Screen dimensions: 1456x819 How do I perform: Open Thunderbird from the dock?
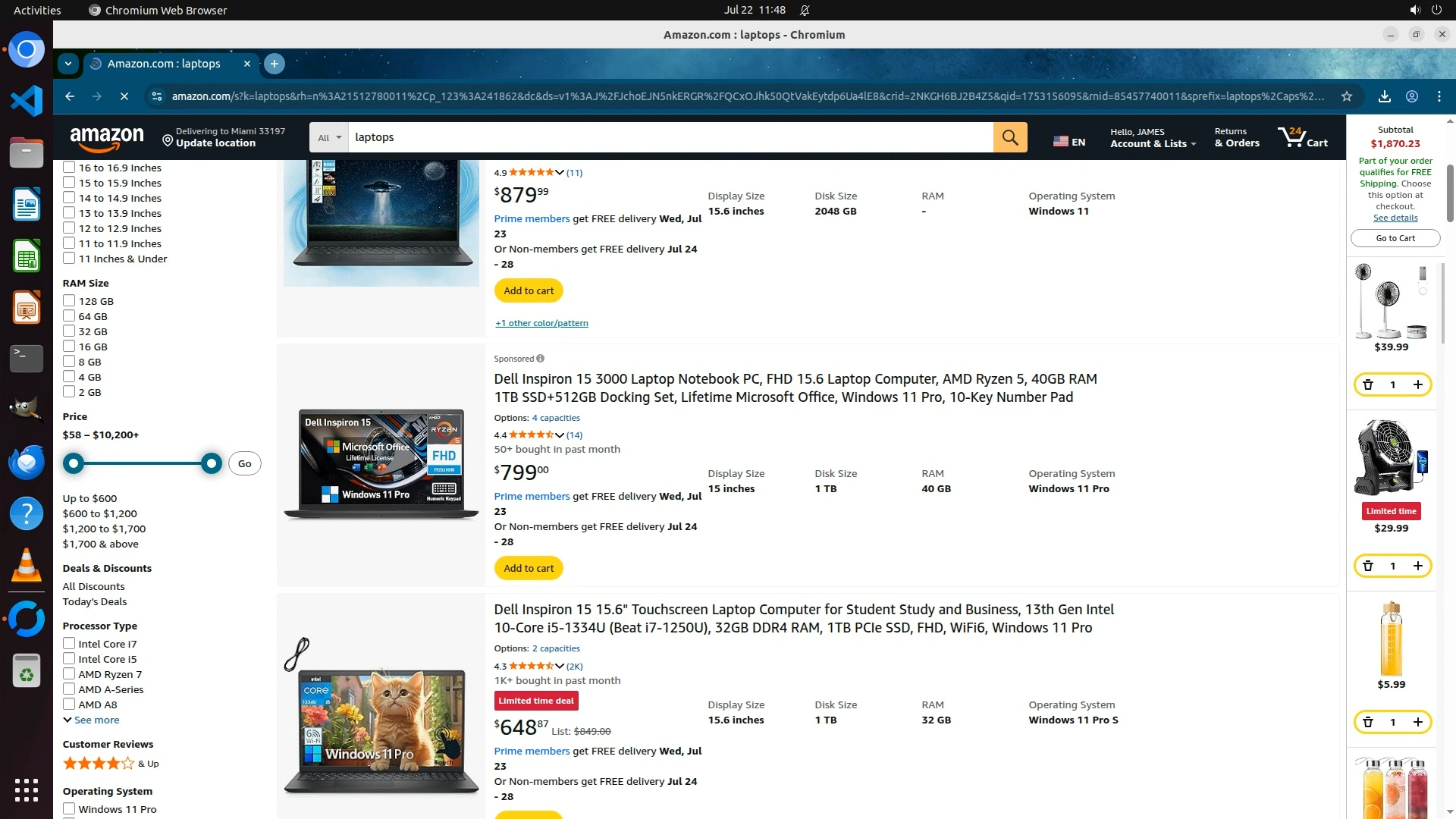[x=27, y=462]
